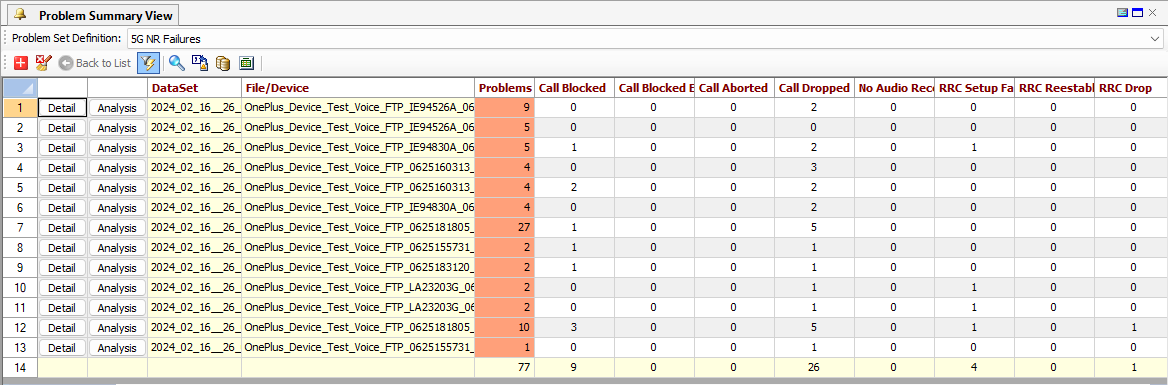The image size is (1168, 385).
Task: Click Call Blocked value 3 in row 12
Action: pos(574,328)
